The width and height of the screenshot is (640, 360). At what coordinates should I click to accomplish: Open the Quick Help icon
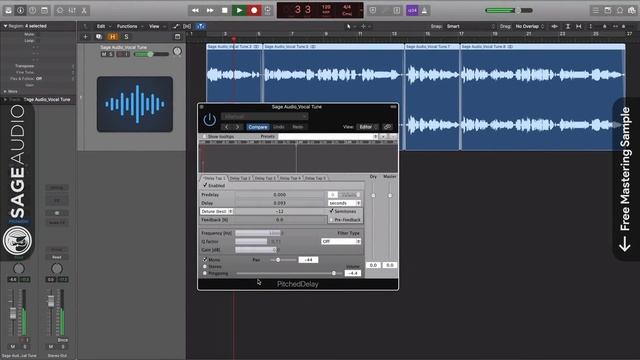pyautogui.click(x=32, y=10)
